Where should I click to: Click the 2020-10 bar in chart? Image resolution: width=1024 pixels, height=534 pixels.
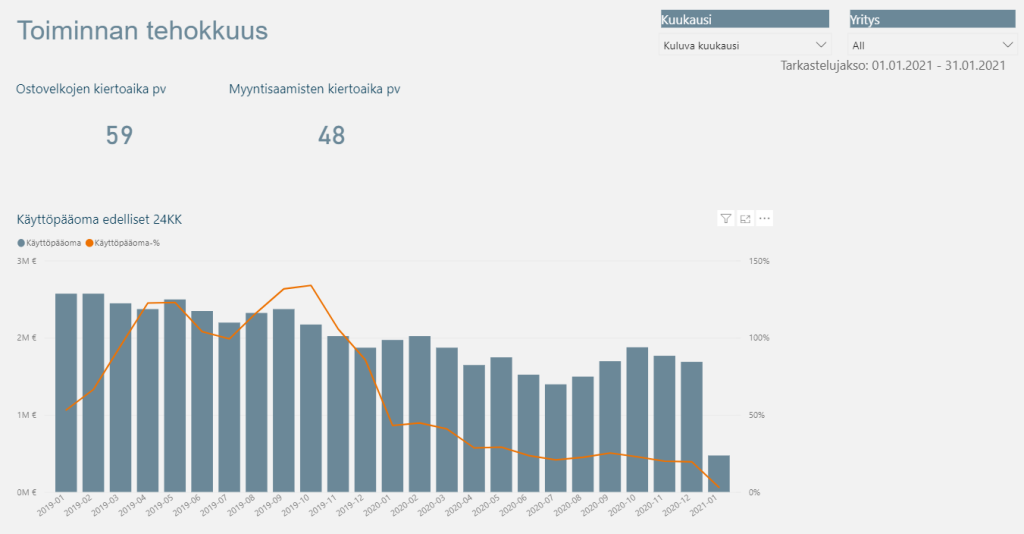tap(637, 420)
